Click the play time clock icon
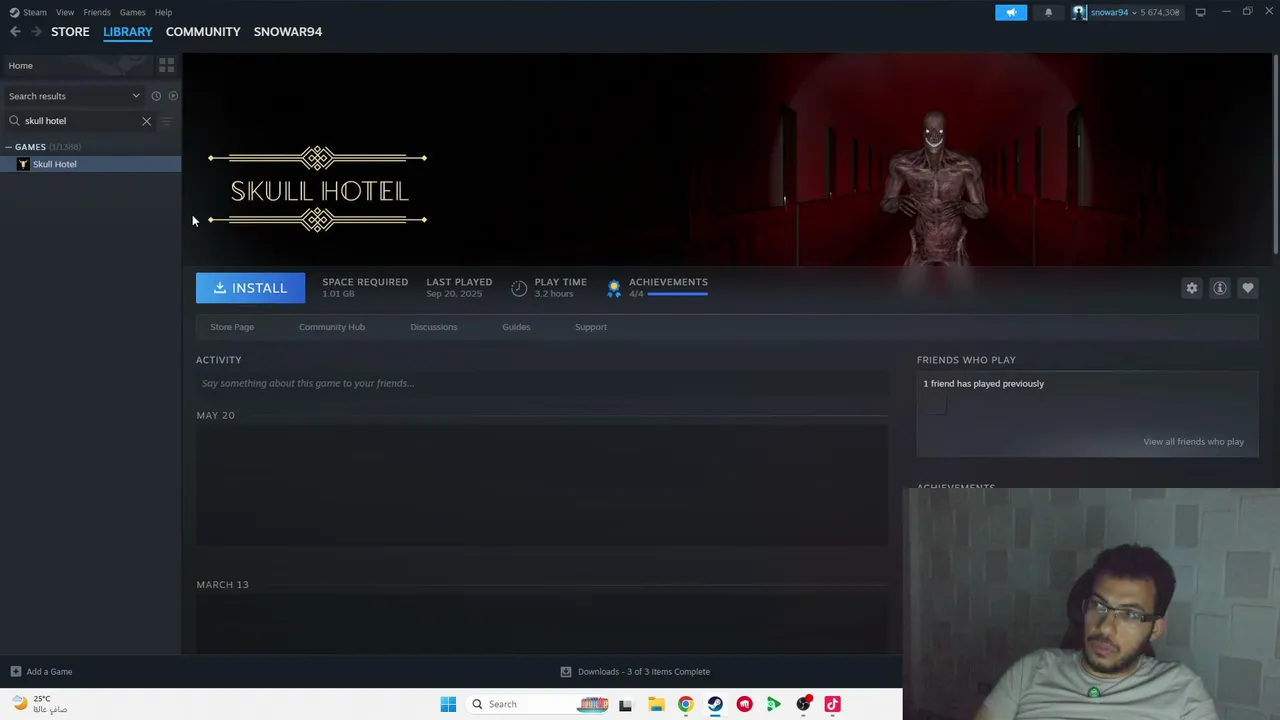The height and width of the screenshot is (720, 1280). pos(519,288)
